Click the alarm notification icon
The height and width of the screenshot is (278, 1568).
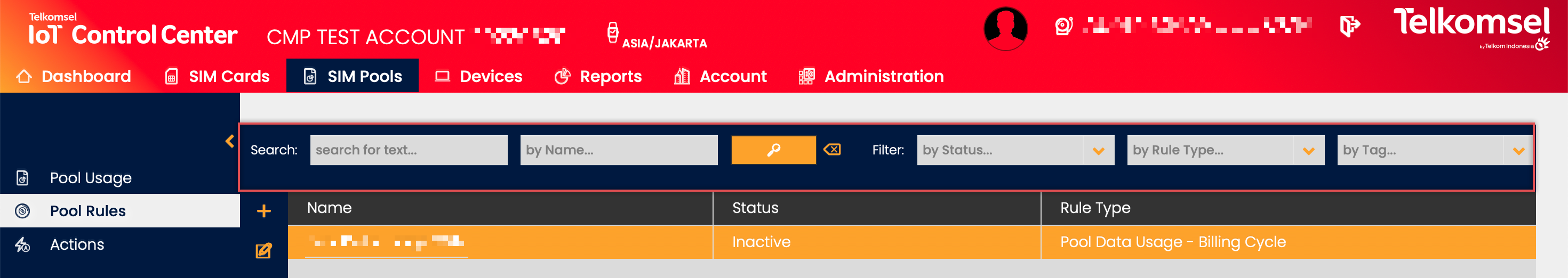tap(1063, 26)
